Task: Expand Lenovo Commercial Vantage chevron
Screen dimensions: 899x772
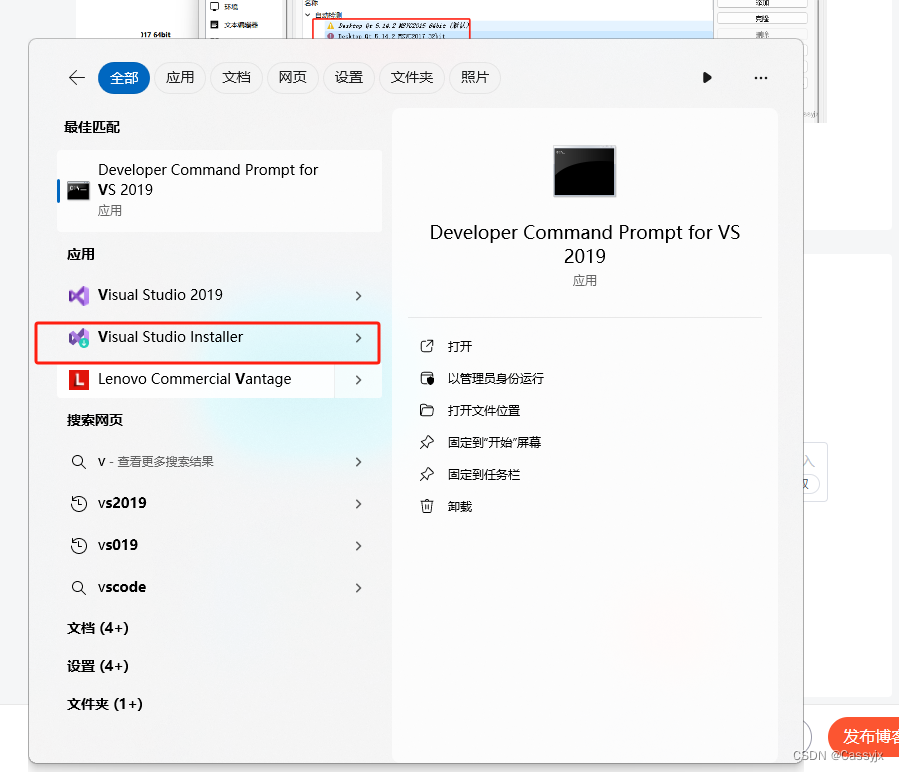Action: (x=358, y=380)
